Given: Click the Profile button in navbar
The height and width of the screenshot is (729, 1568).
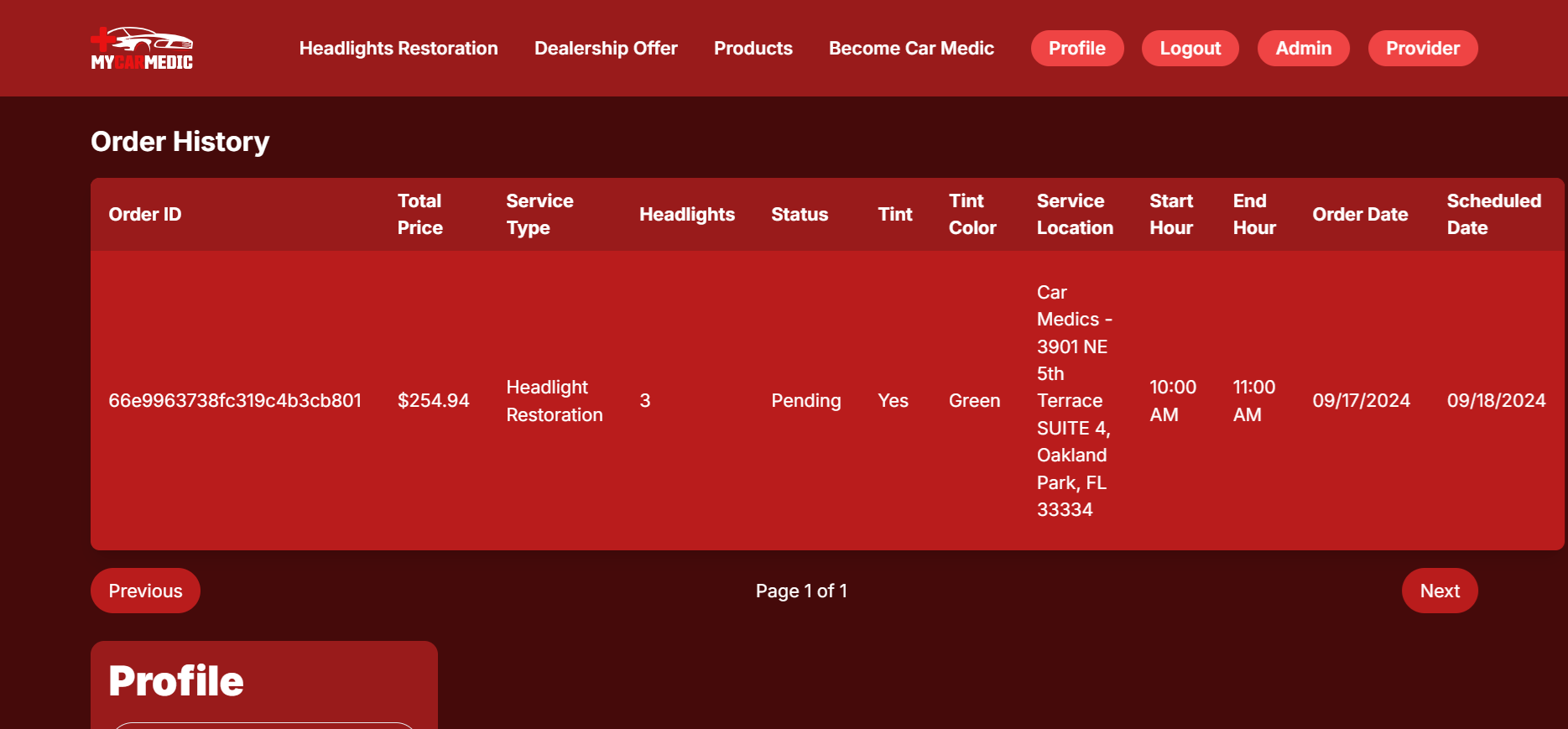Looking at the screenshot, I should [x=1076, y=49].
